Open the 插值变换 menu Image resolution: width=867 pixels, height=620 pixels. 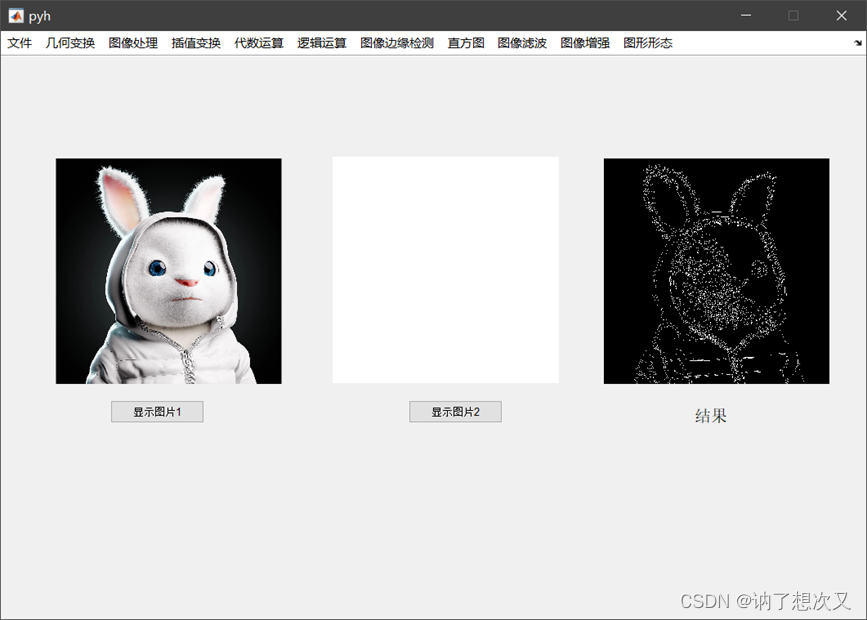click(196, 43)
